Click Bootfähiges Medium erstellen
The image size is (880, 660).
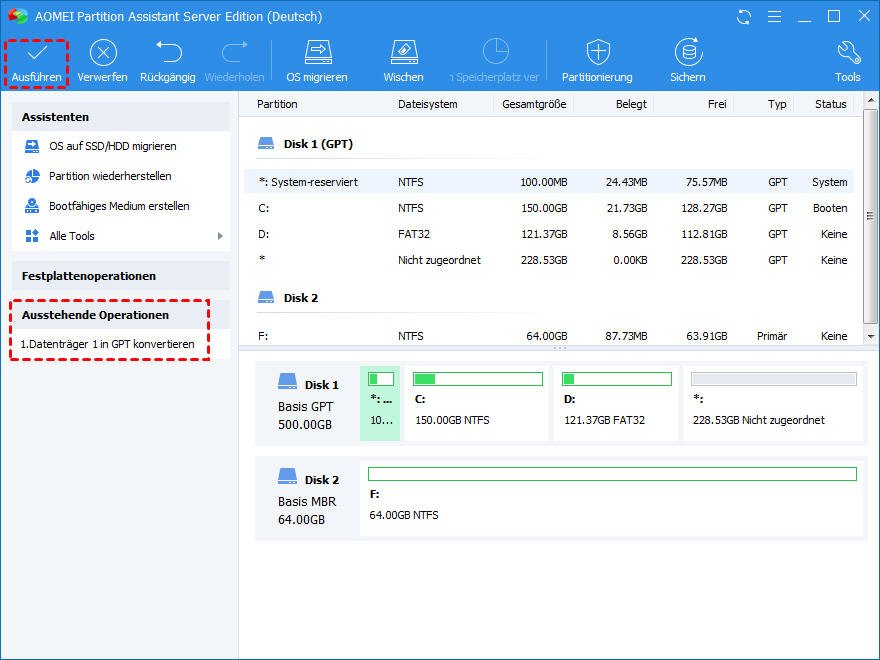[119, 206]
